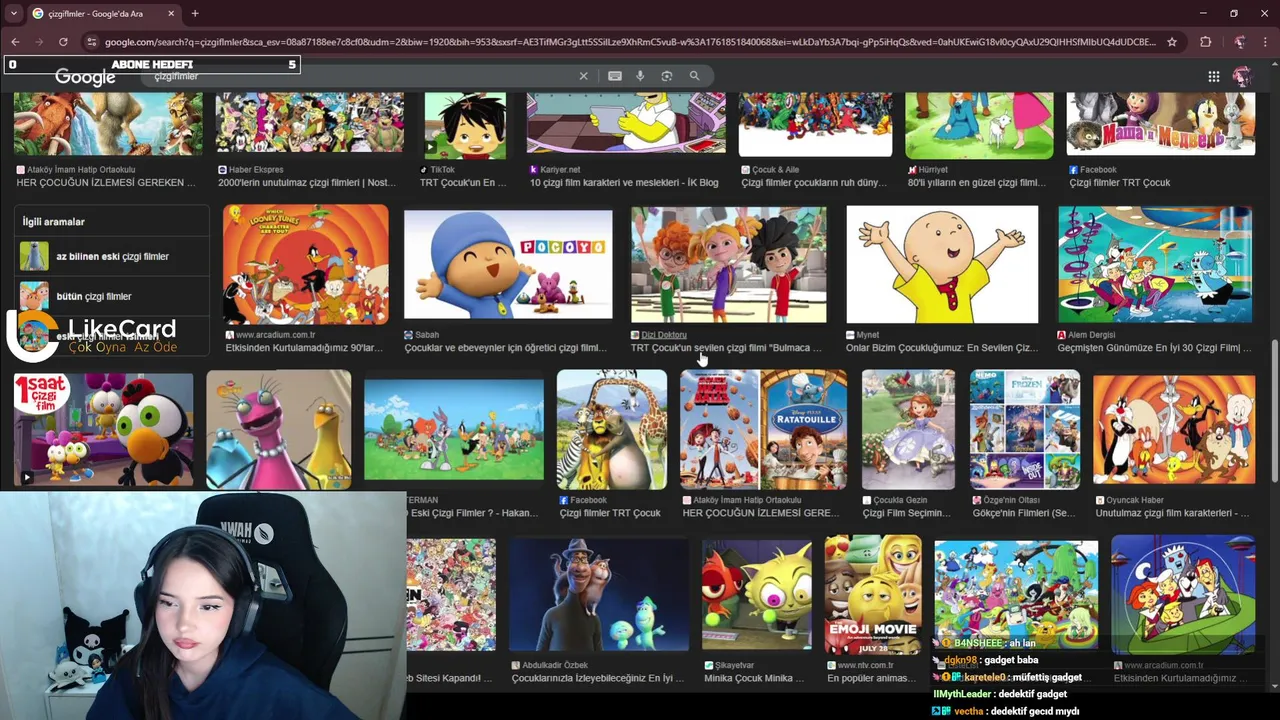
Task: Open the pink insect cartoon thumbnail
Action: [279, 429]
